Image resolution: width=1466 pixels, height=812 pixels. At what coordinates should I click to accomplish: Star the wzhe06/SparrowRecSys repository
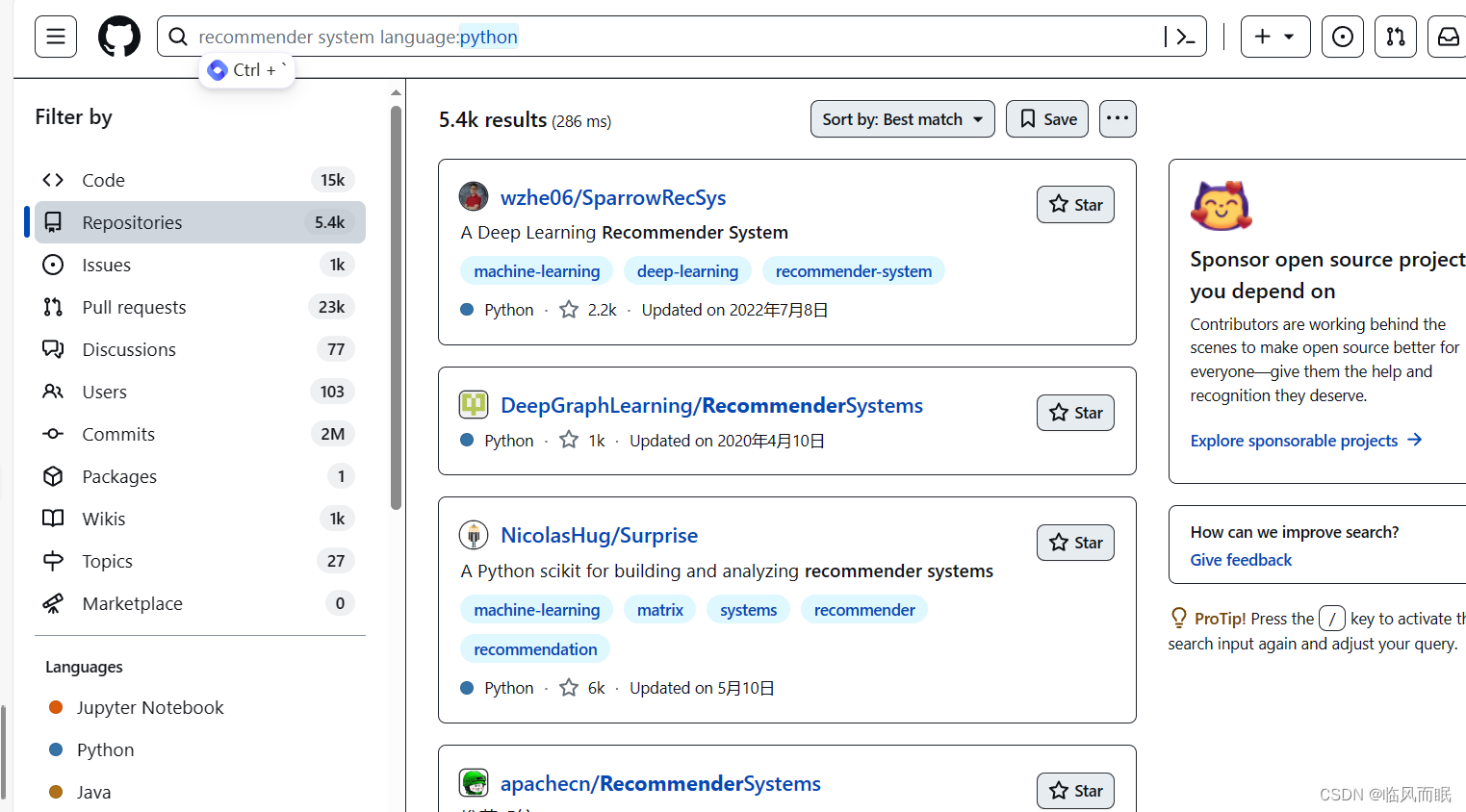pos(1075,204)
